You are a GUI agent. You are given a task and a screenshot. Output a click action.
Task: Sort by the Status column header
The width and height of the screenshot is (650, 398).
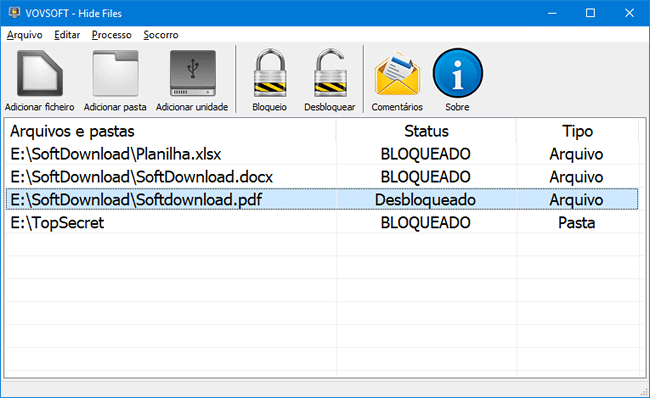coord(427,131)
